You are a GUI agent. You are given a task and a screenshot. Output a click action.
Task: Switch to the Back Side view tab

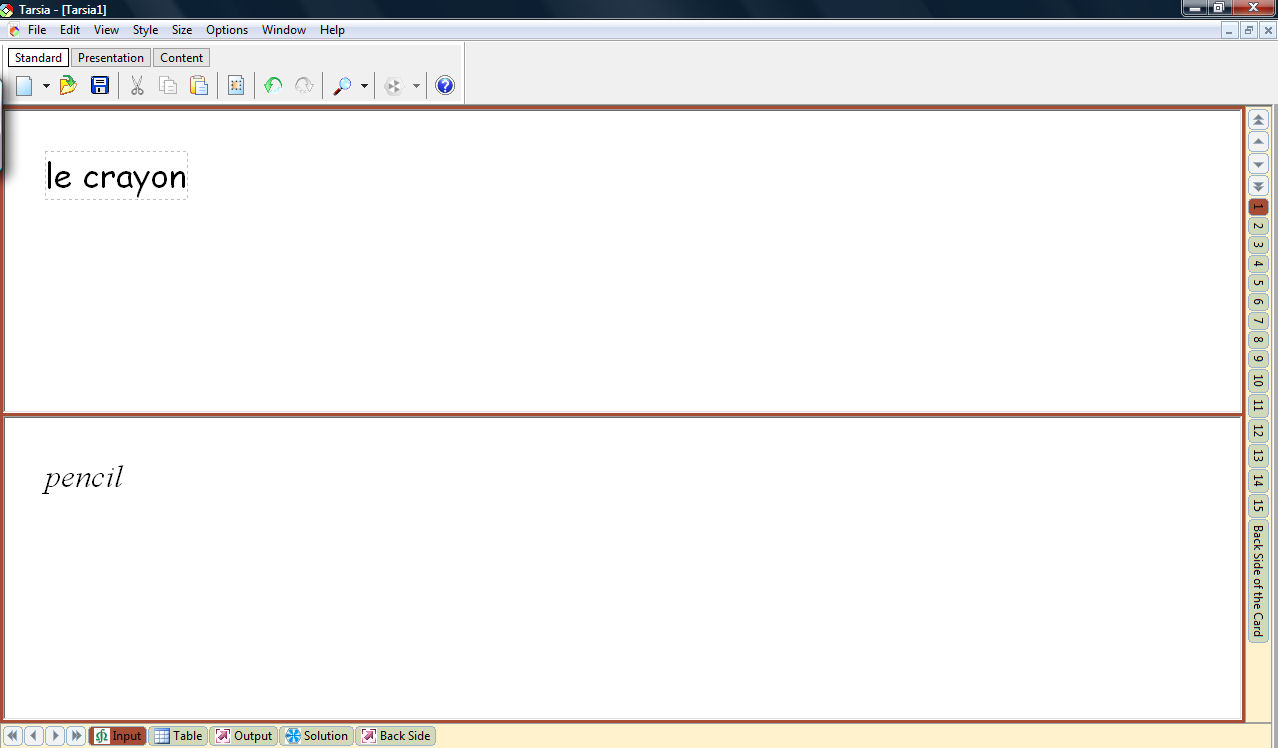(395, 736)
